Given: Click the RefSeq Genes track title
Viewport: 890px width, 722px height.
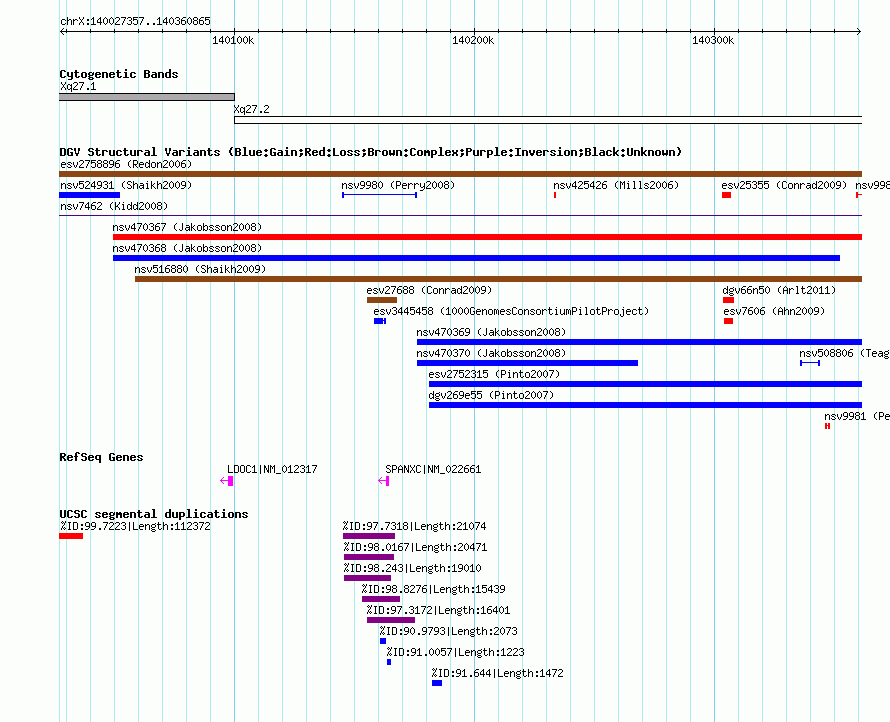Looking at the screenshot, I should [101, 457].
